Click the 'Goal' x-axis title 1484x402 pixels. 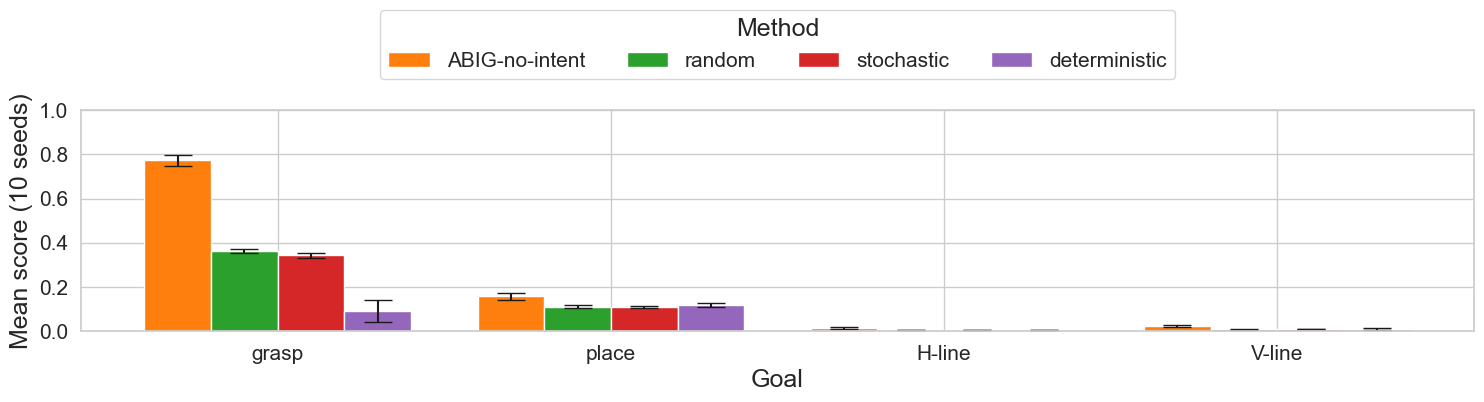coord(777,380)
